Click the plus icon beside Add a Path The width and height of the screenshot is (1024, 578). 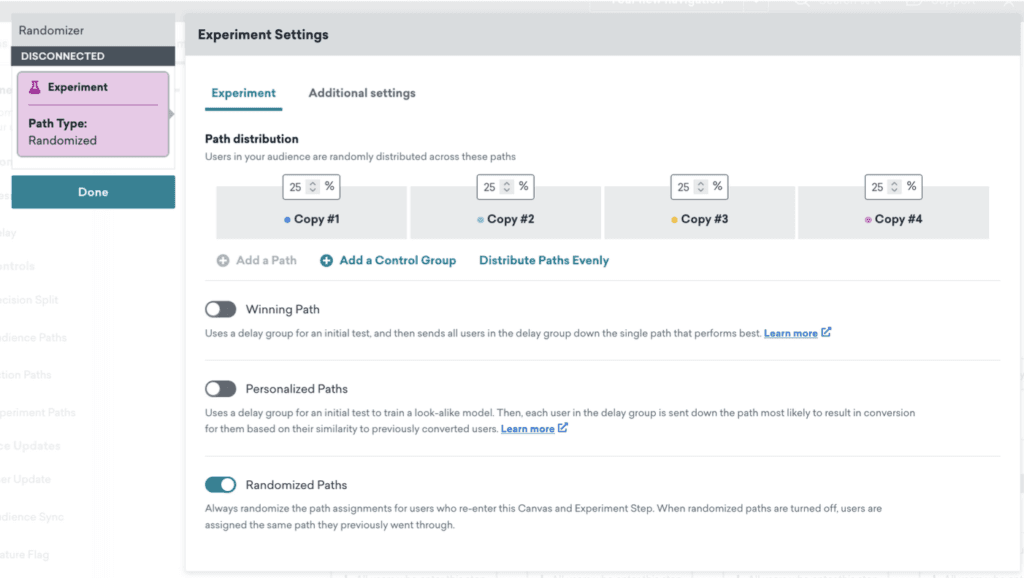[223, 261]
